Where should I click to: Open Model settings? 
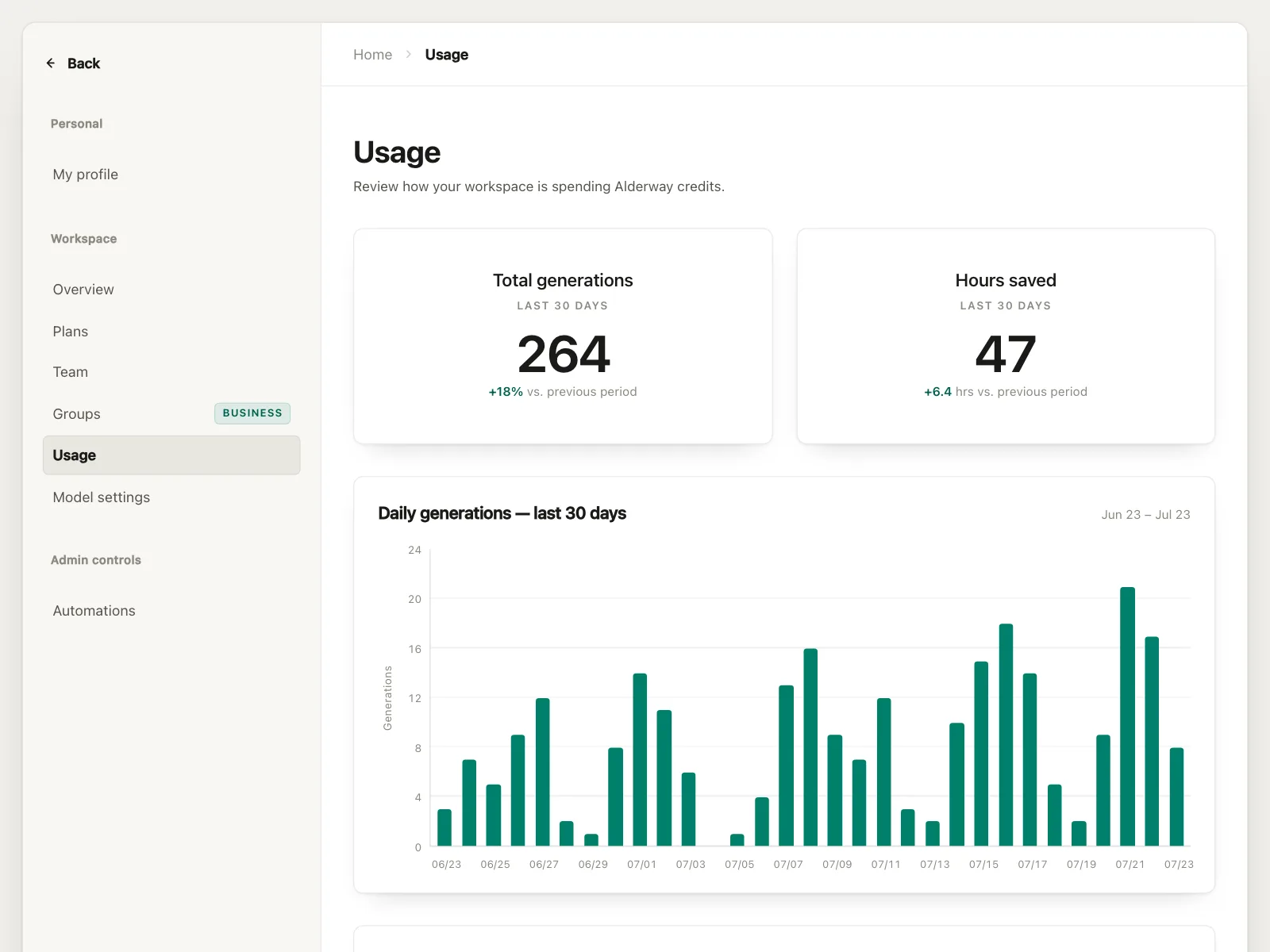point(171,497)
